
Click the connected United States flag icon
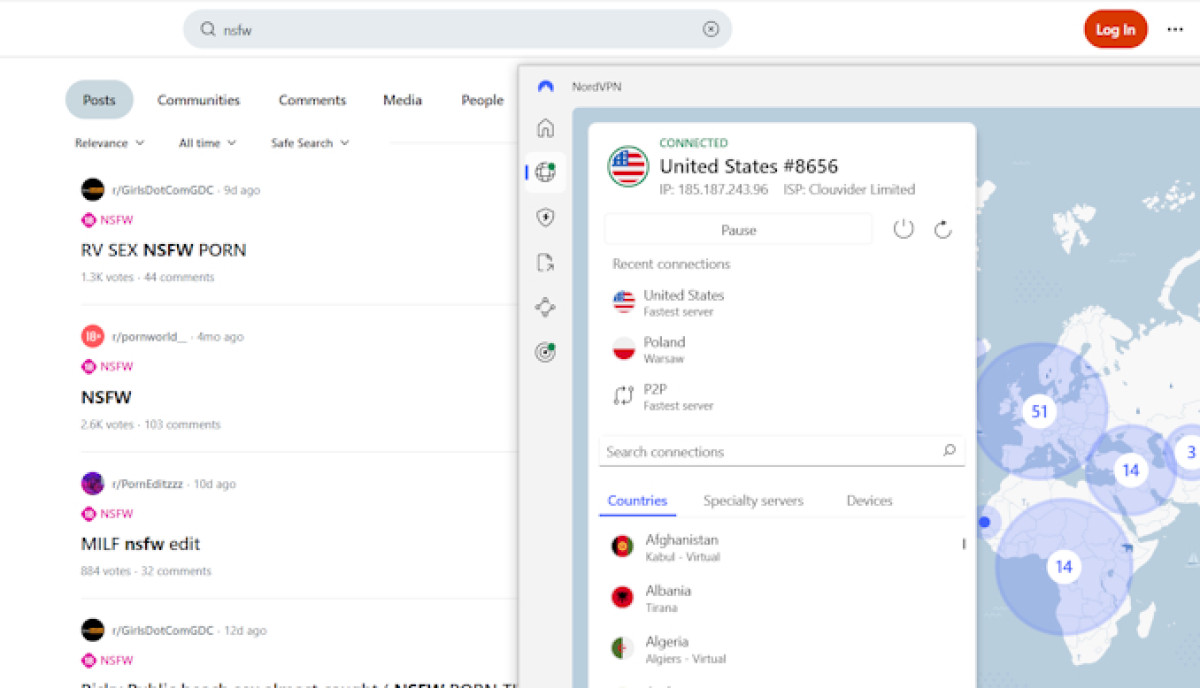[x=628, y=166]
